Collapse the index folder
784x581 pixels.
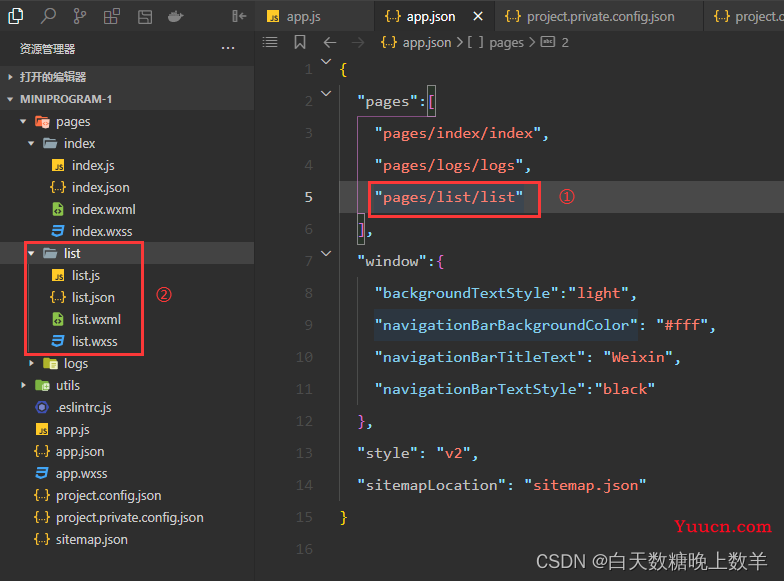[31, 144]
